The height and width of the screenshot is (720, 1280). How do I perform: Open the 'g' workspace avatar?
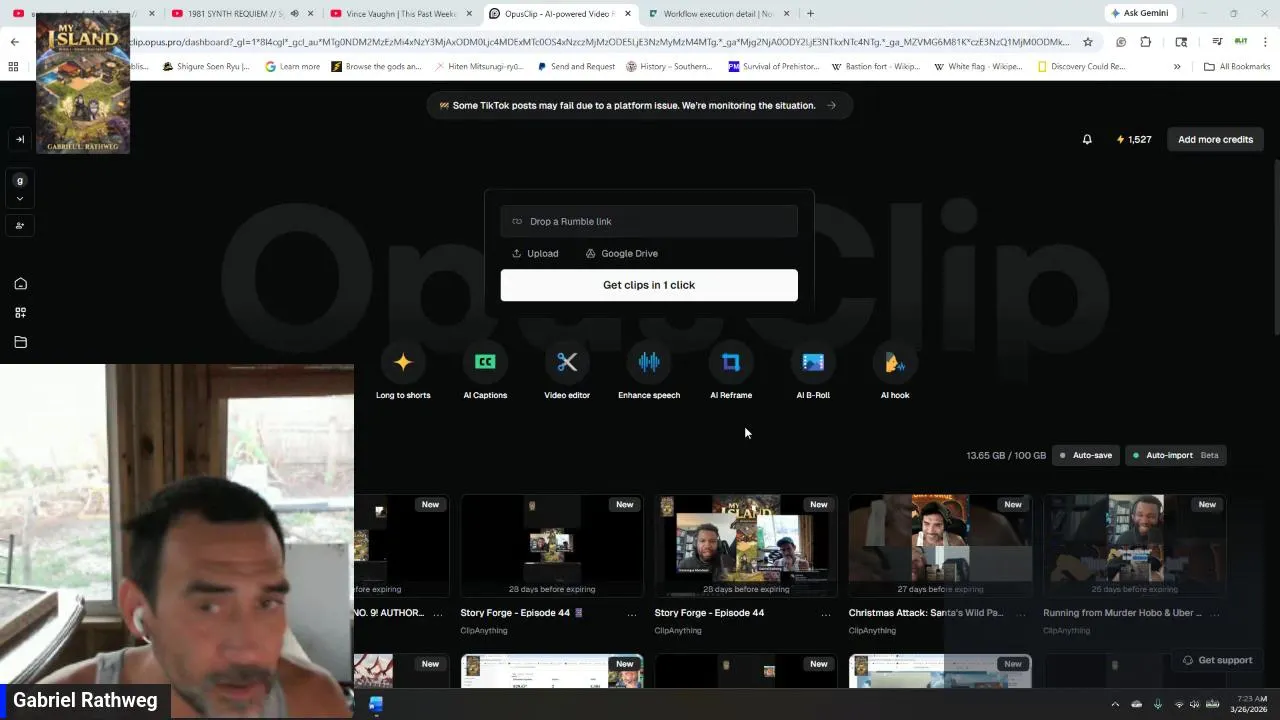(20, 181)
